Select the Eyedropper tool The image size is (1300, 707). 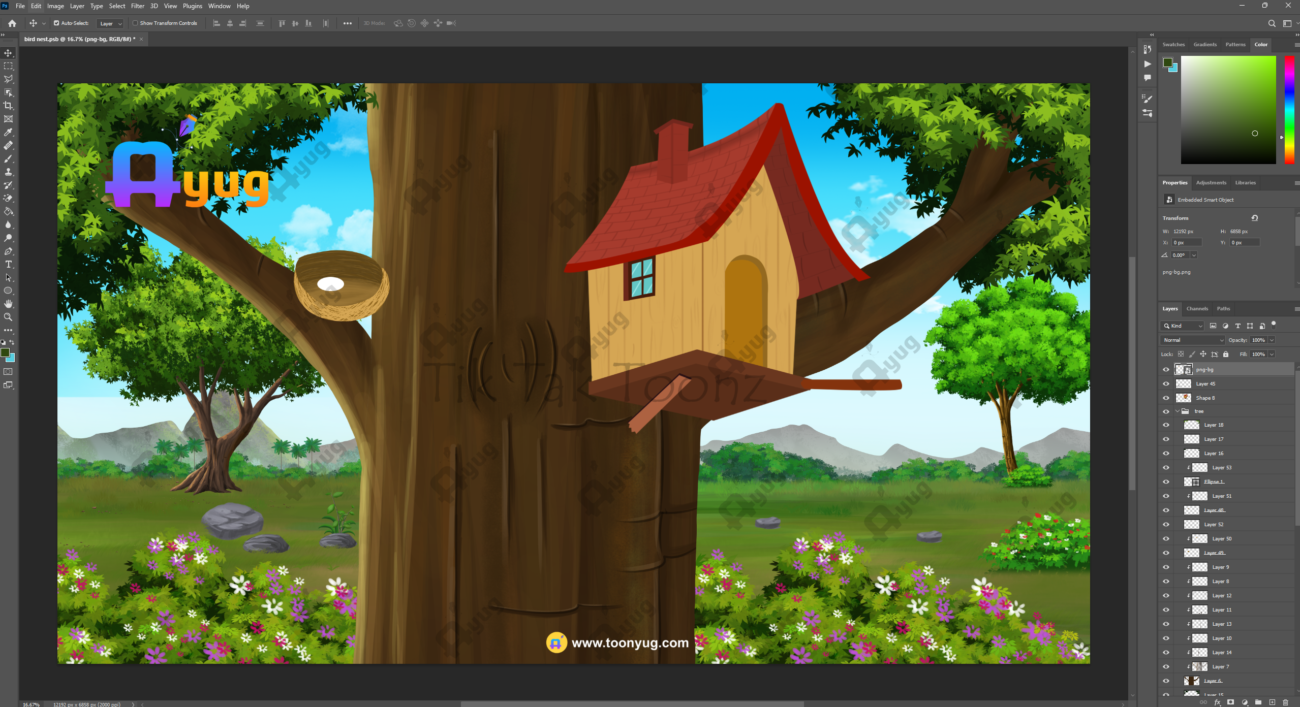pos(9,132)
